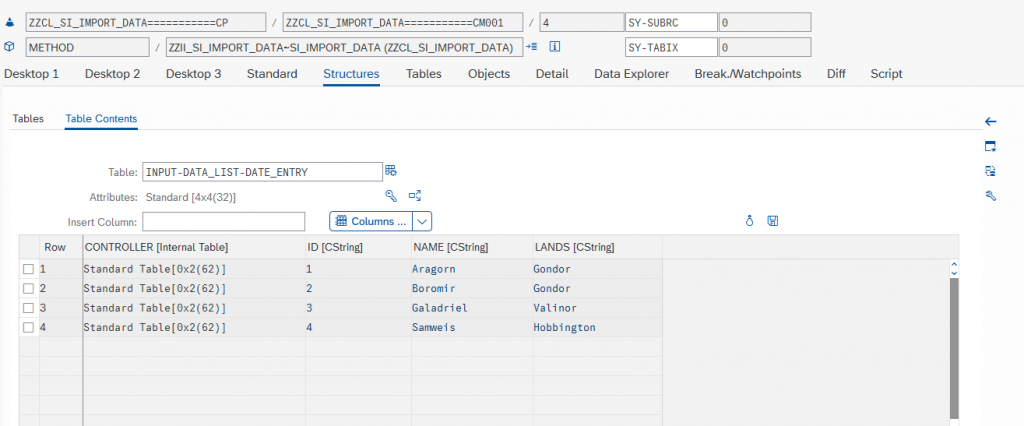This screenshot has width=1024, height=426.
Task: Open the Detail tab
Action: point(552,74)
